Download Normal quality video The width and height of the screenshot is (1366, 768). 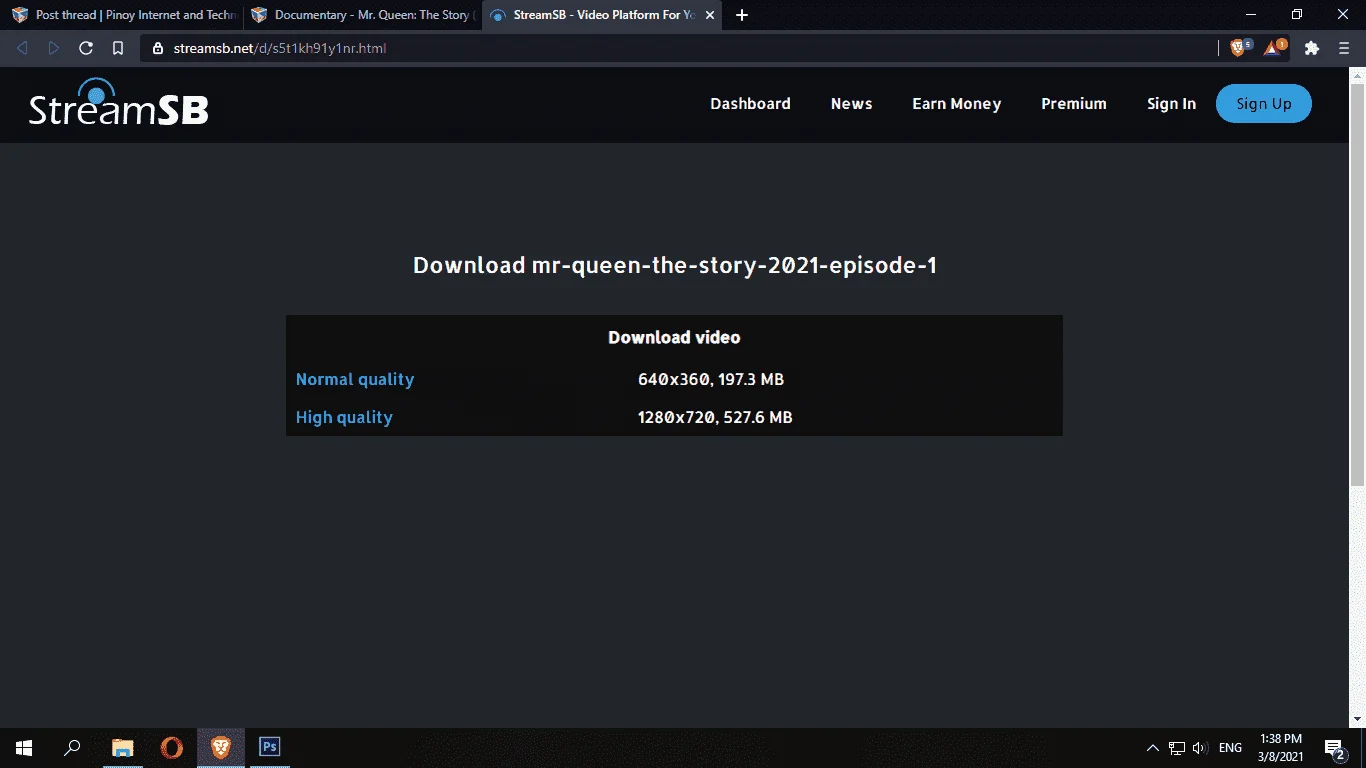[x=355, y=379]
